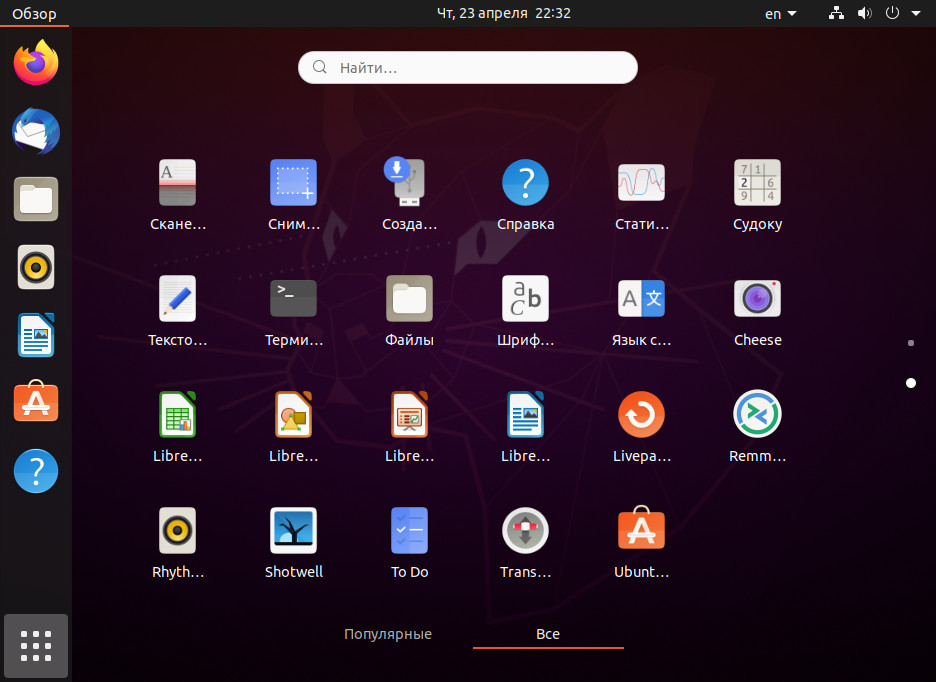Go to first app page indicator
This screenshot has width=936, height=682.
point(911,343)
